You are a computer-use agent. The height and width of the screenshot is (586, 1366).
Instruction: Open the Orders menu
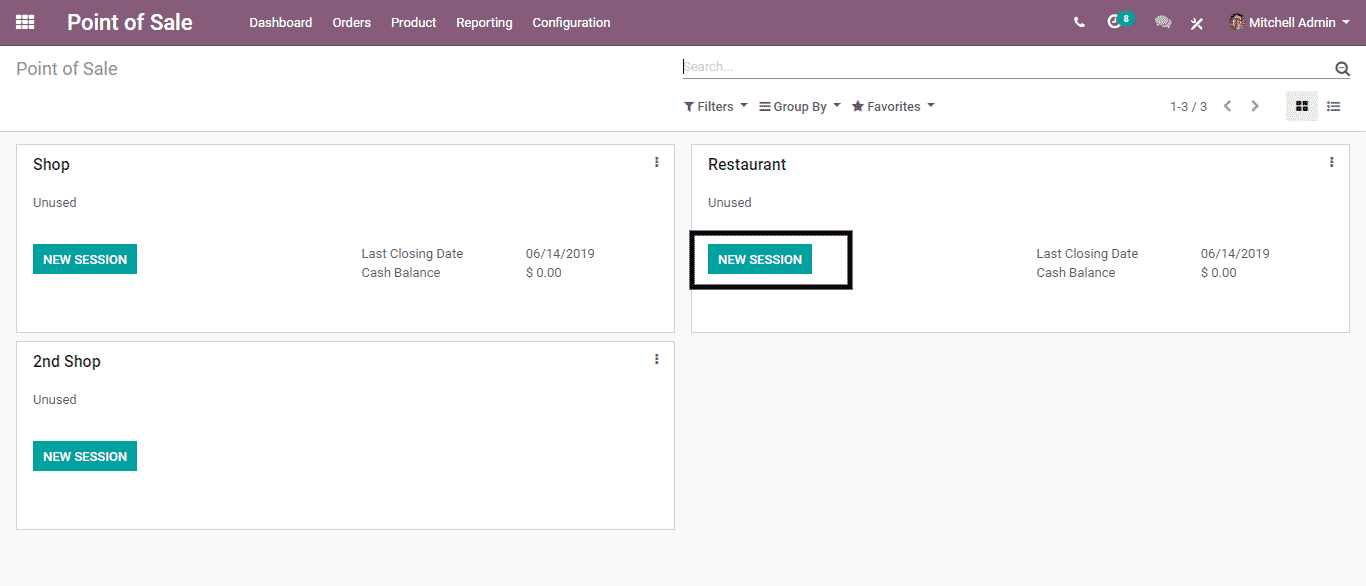[x=351, y=22]
